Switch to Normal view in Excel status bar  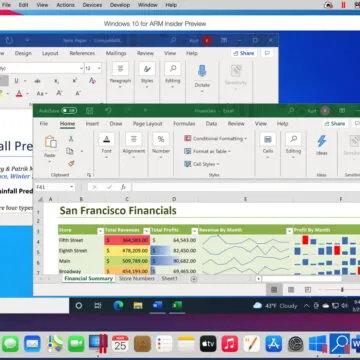point(274,290)
